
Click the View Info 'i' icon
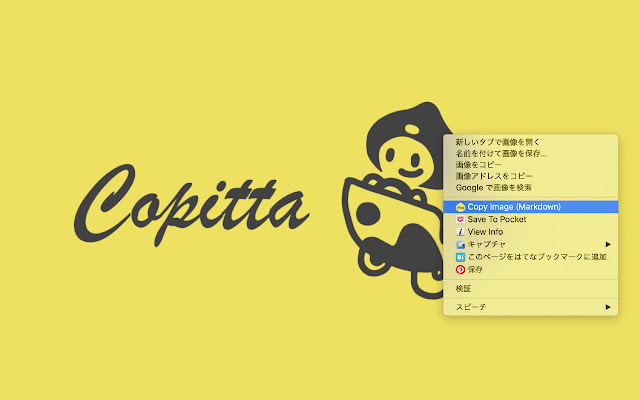point(460,232)
